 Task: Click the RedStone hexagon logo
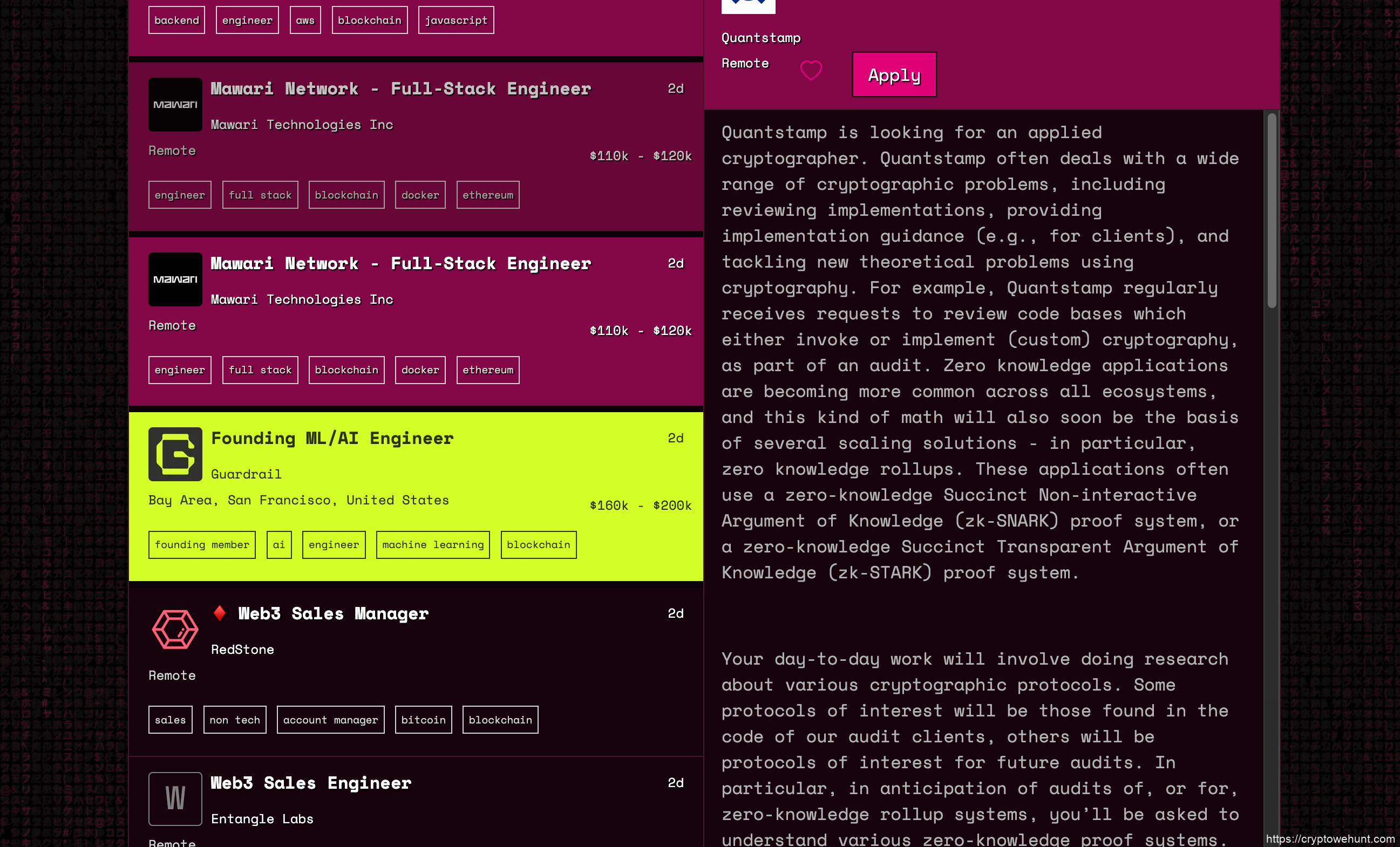(x=175, y=629)
